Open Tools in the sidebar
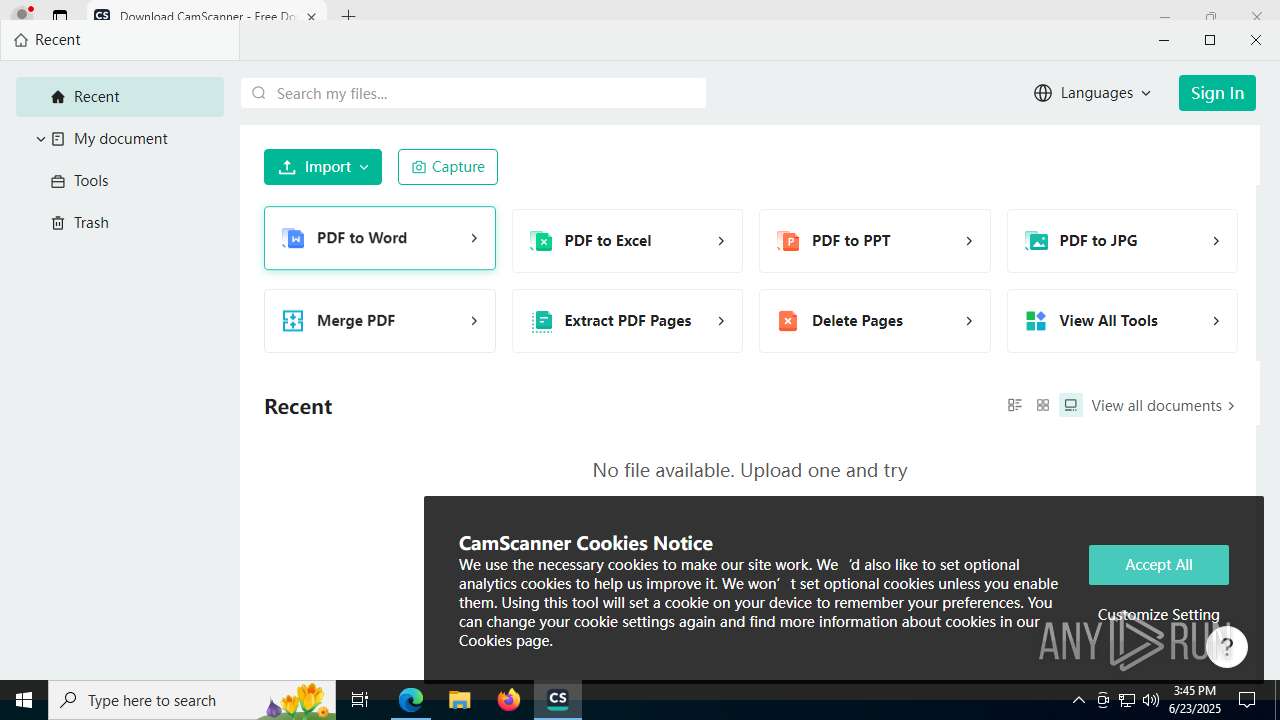The width and height of the screenshot is (1280, 720). tap(120, 181)
